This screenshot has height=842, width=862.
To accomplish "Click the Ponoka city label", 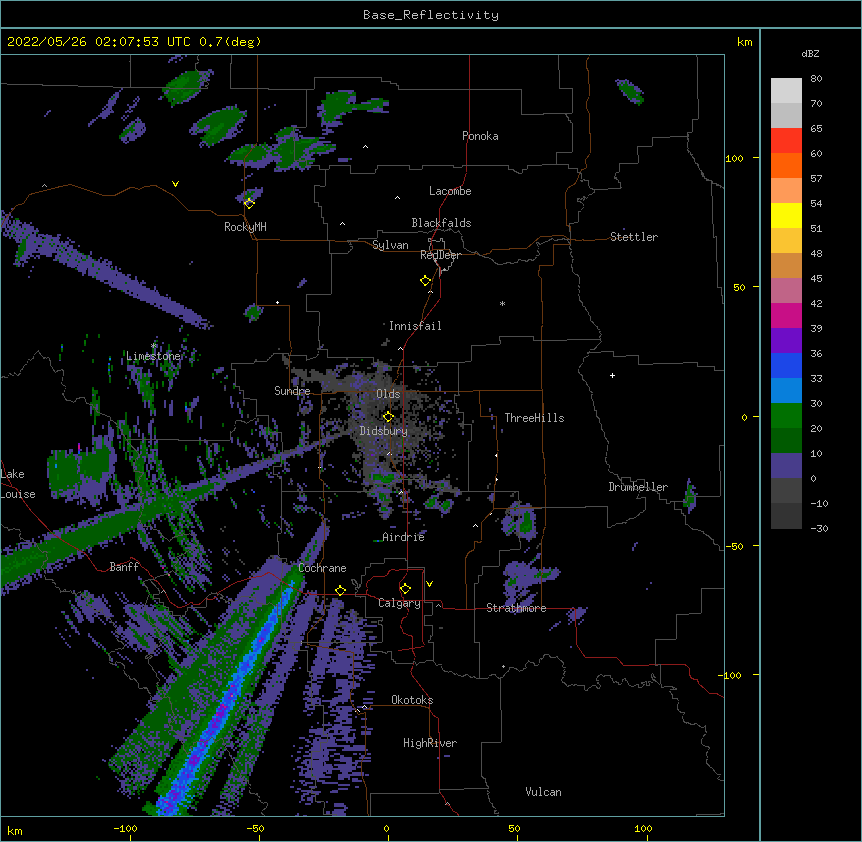I will point(480,136).
